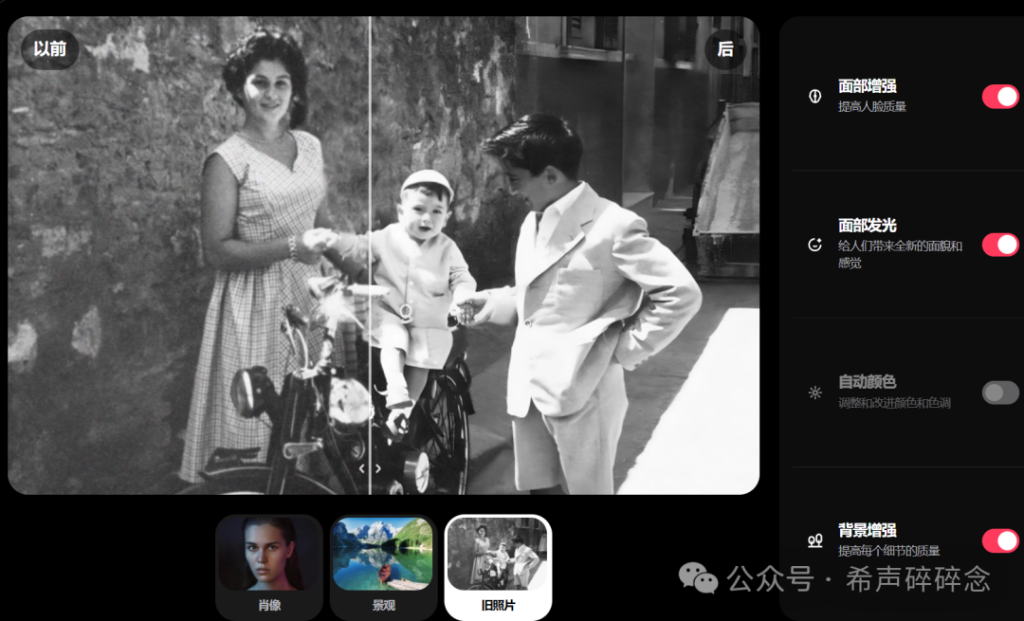Disable the 面部增强 toggle switch
1024x621 pixels.
tap(1000, 96)
